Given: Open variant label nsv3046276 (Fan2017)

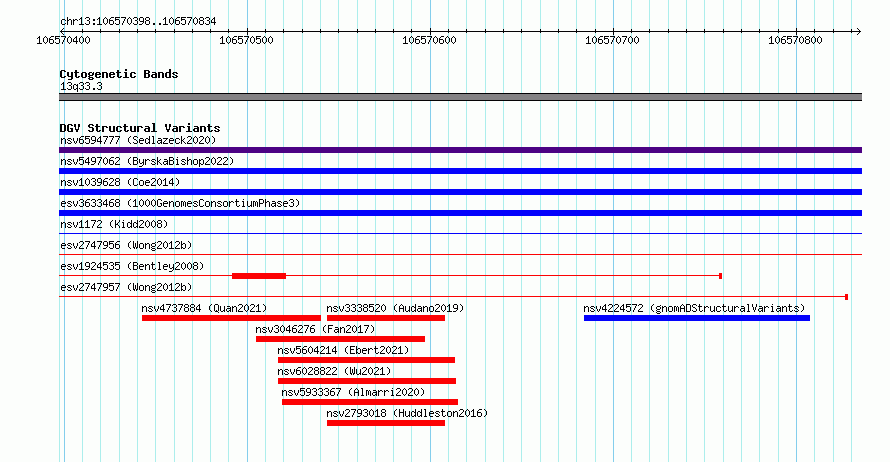Looking at the screenshot, I should coord(315,329).
